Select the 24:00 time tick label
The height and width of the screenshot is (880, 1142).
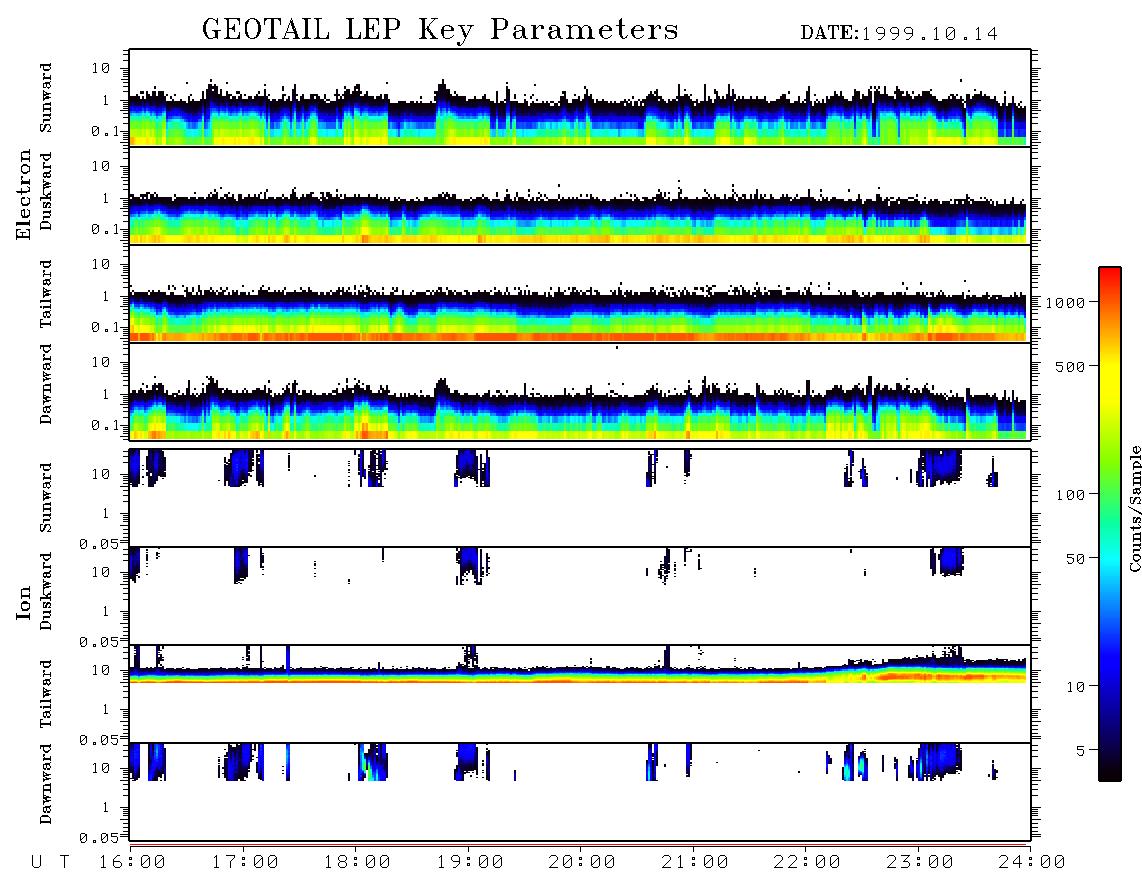(x=1032, y=862)
